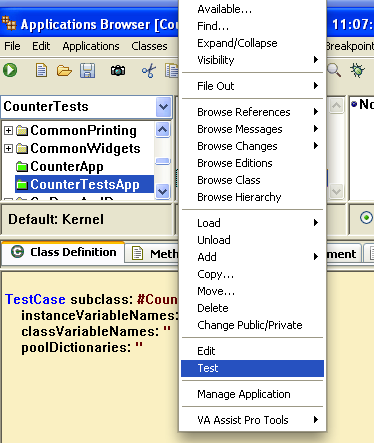Click the middle pane scroll up arrow
This screenshot has height=443, width=374.
336,106
